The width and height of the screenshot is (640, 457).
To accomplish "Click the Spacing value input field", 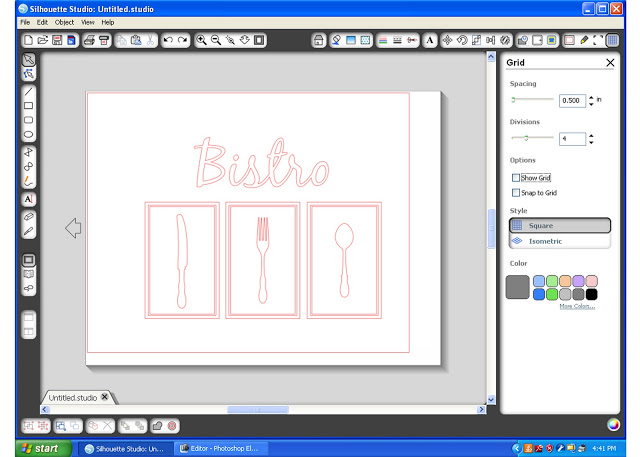I will pyautogui.click(x=572, y=100).
